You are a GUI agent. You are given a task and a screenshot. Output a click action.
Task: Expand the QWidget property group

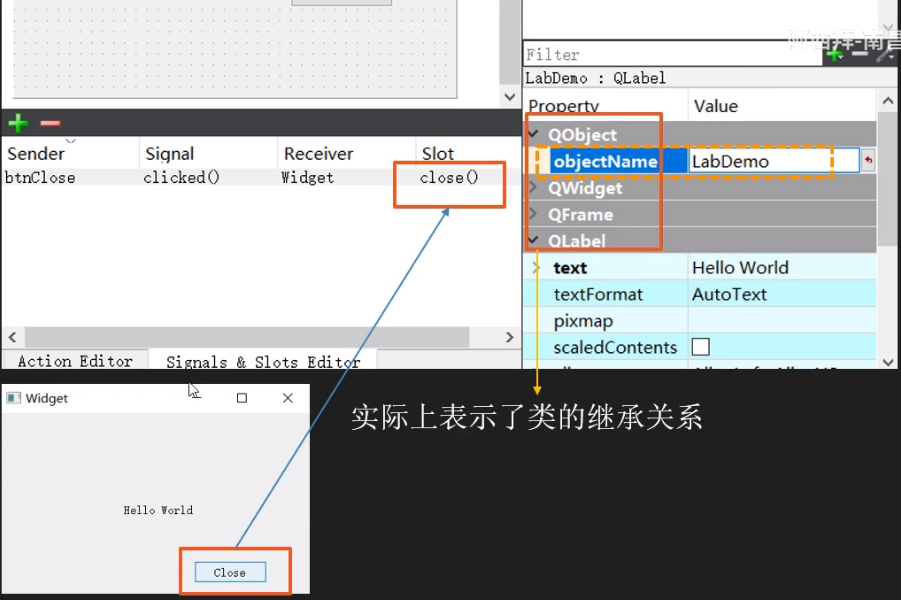534,188
